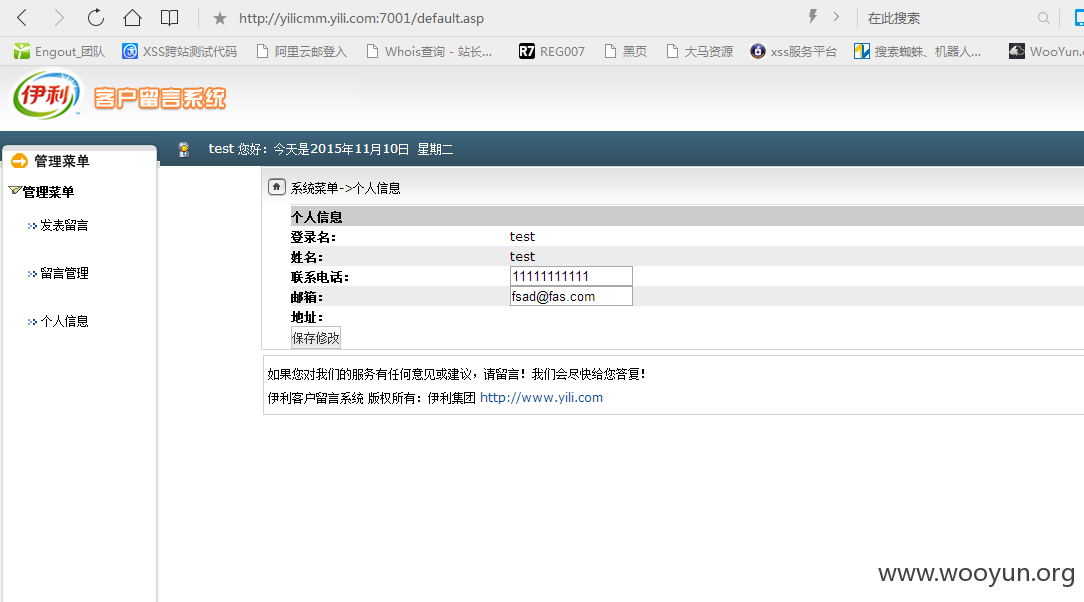Screen dimensions: 1084x602
Task: Click the lightning bolt speed mode icon
Action: tap(813, 17)
